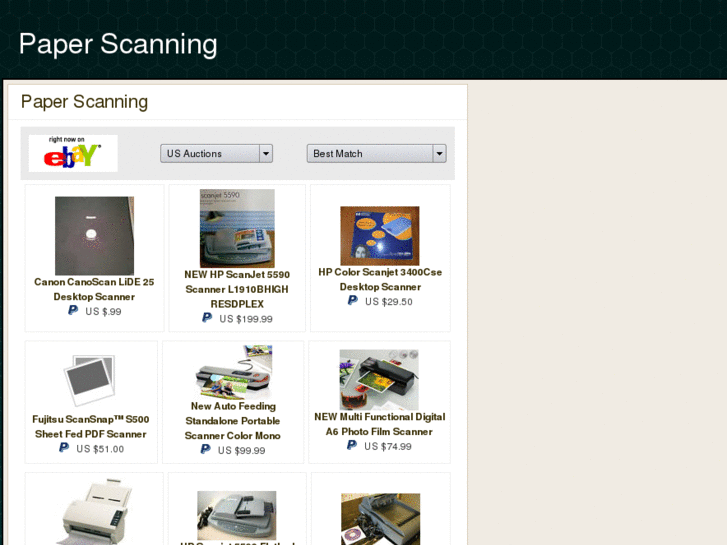
Task: Open Auto Feeding Portable Scanner image
Action: (x=234, y=372)
